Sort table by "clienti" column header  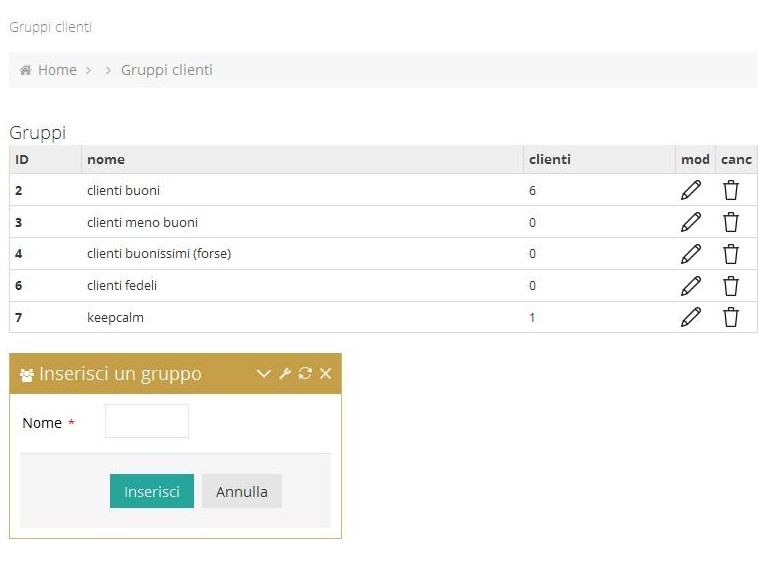tap(550, 160)
